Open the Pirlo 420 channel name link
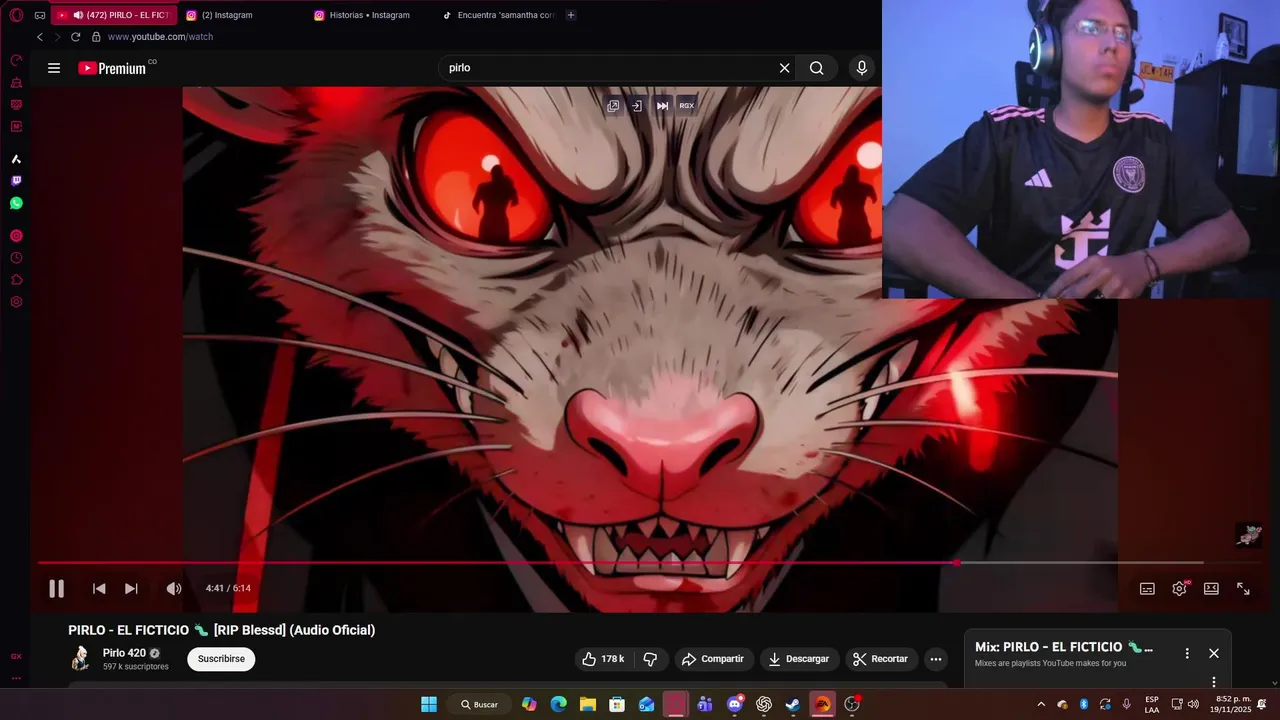Image resolution: width=1280 pixels, height=720 pixels. [x=124, y=653]
